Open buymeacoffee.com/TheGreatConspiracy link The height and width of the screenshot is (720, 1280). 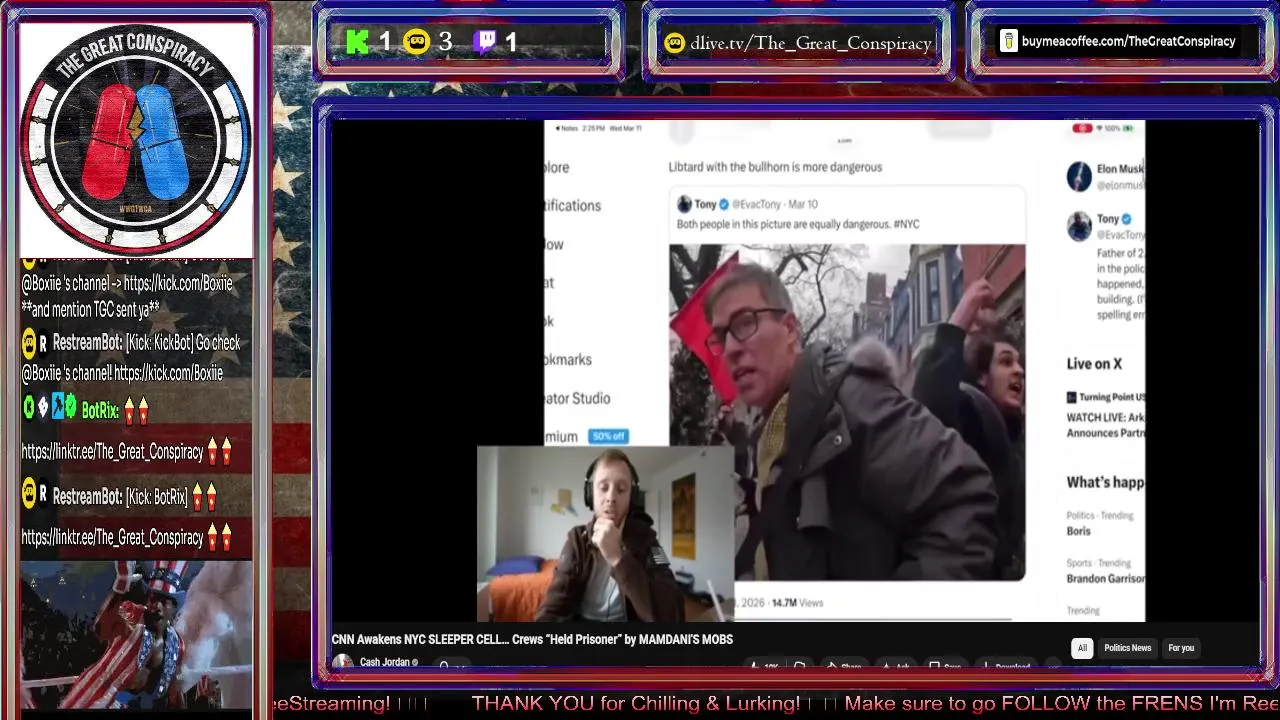[x=1128, y=41]
